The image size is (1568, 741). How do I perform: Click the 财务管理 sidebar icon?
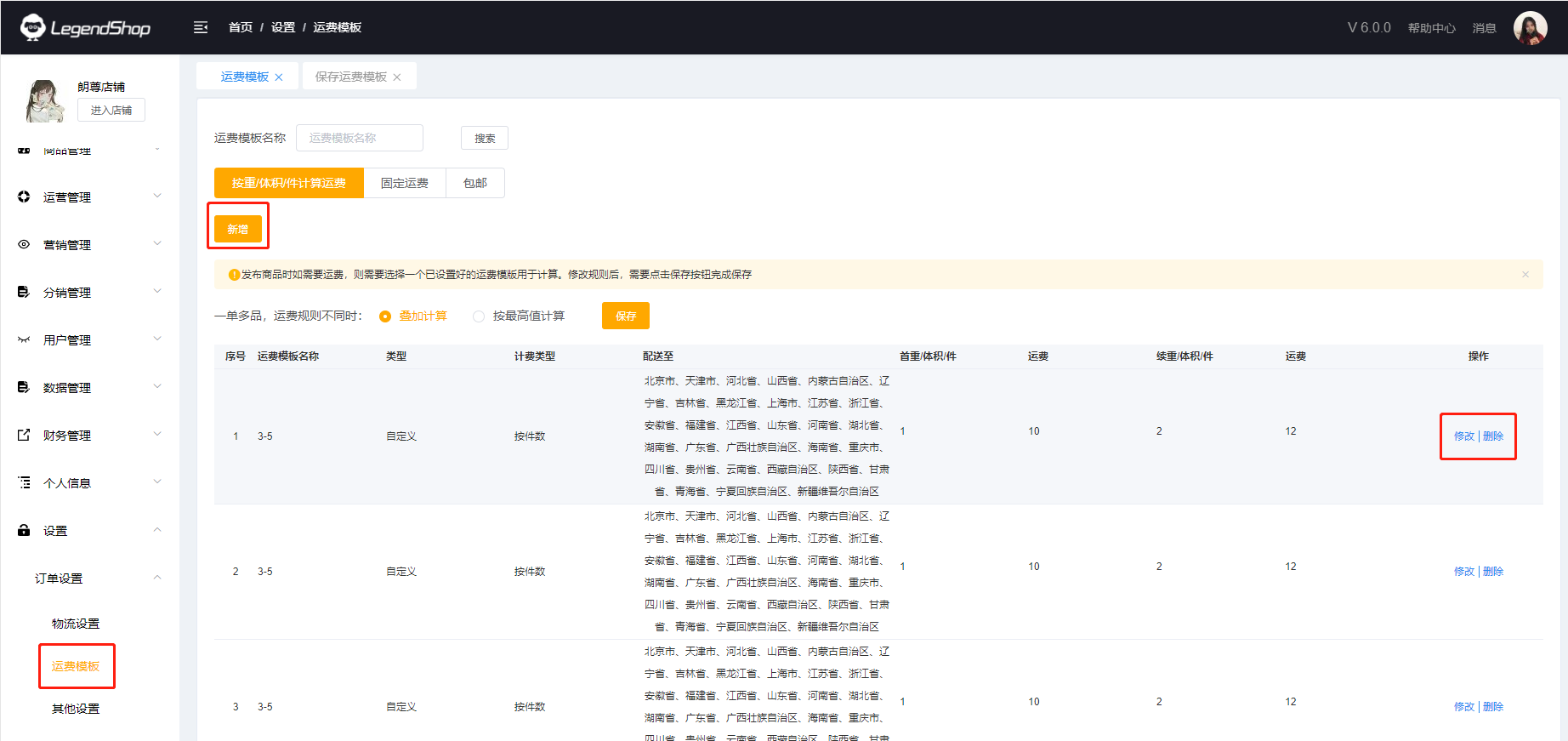pyautogui.click(x=24, y=435)
